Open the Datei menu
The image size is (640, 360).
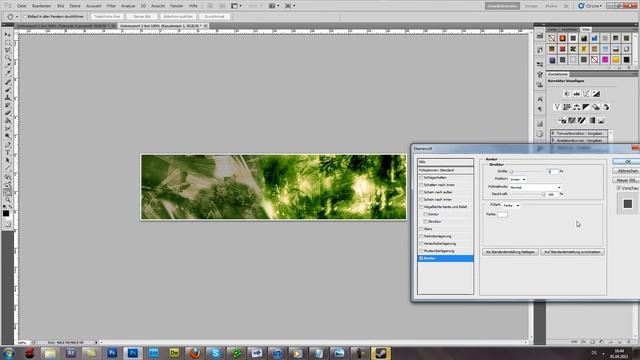(22, 6)
